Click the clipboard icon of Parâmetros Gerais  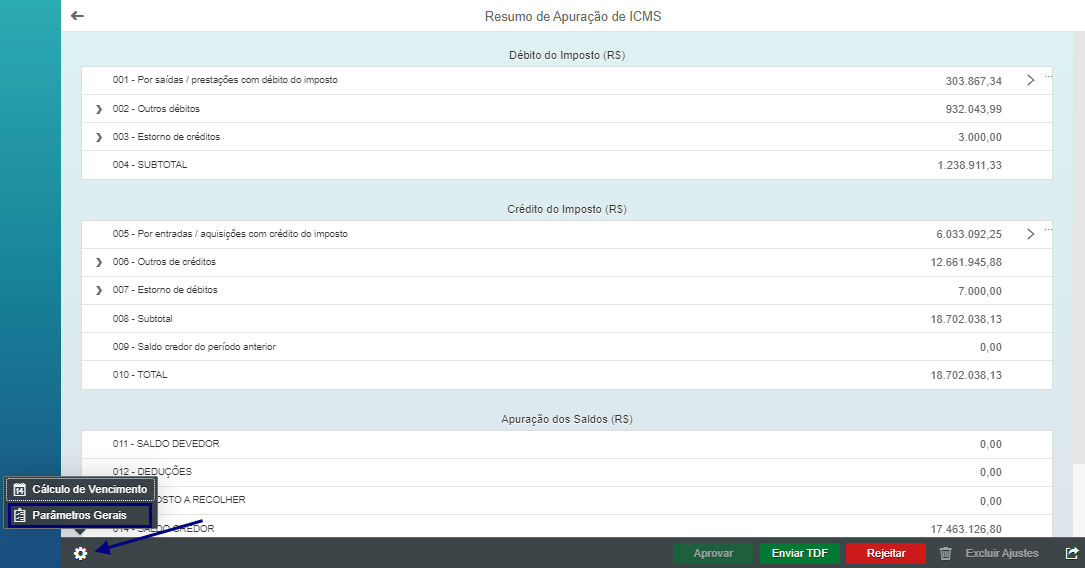(x=19, y=515)
